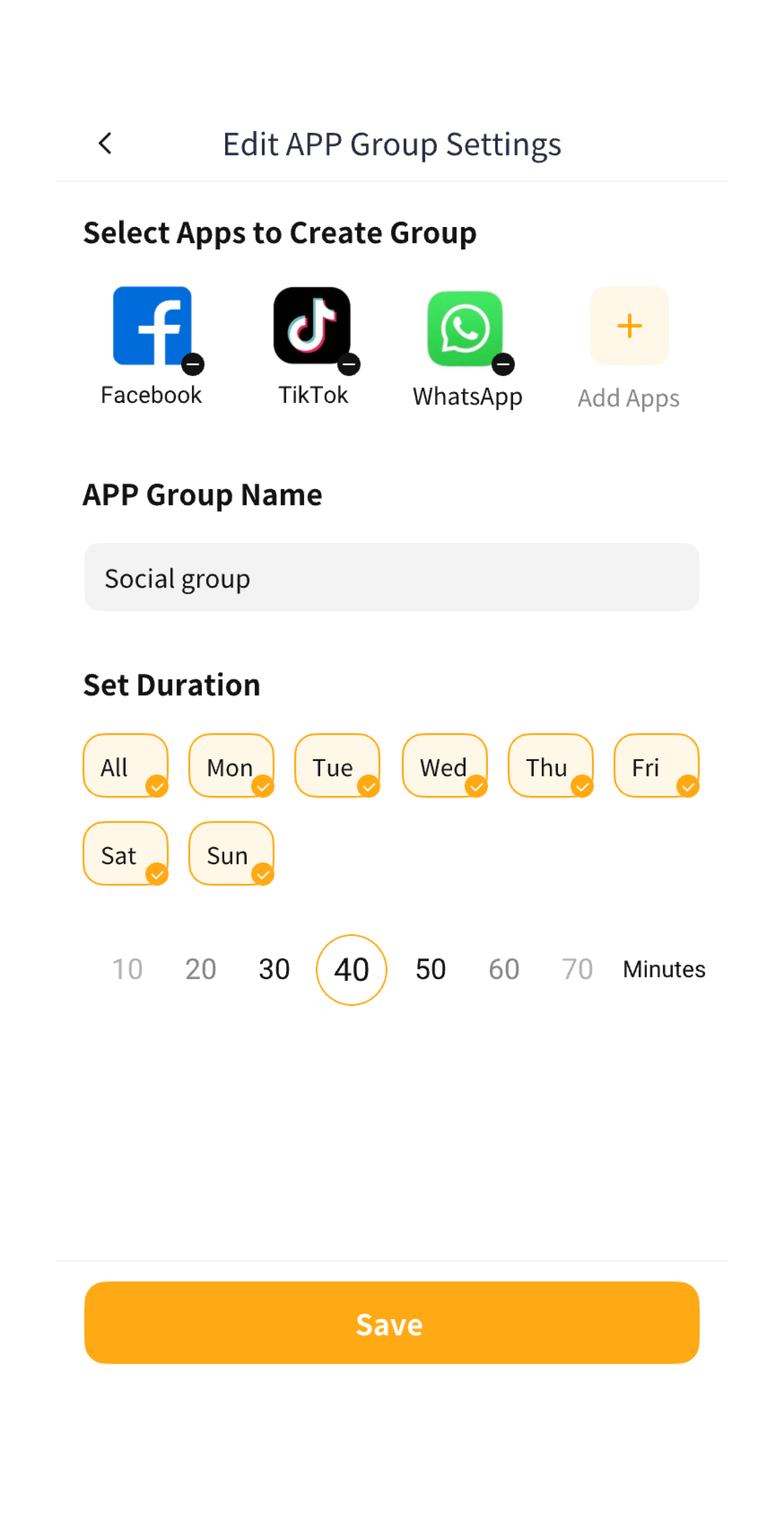Choose 30 minutes on duration picker
Image resolution: width=784 pixels, height=1539 pixels.
[274, 969]
